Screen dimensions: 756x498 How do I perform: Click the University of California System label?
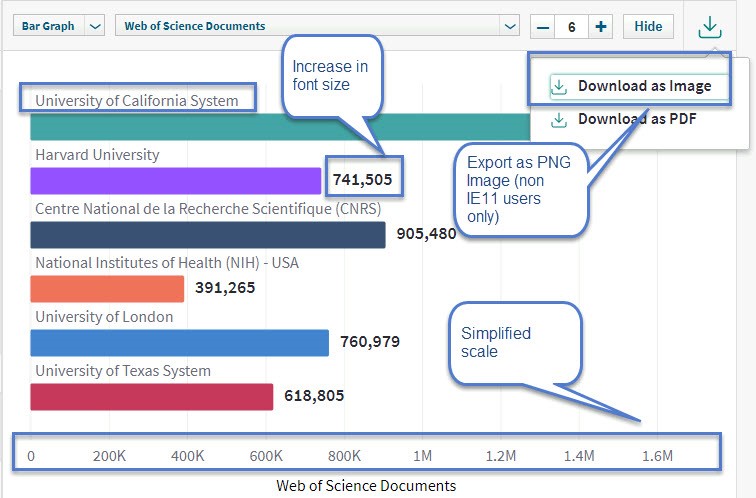(137, 101)
